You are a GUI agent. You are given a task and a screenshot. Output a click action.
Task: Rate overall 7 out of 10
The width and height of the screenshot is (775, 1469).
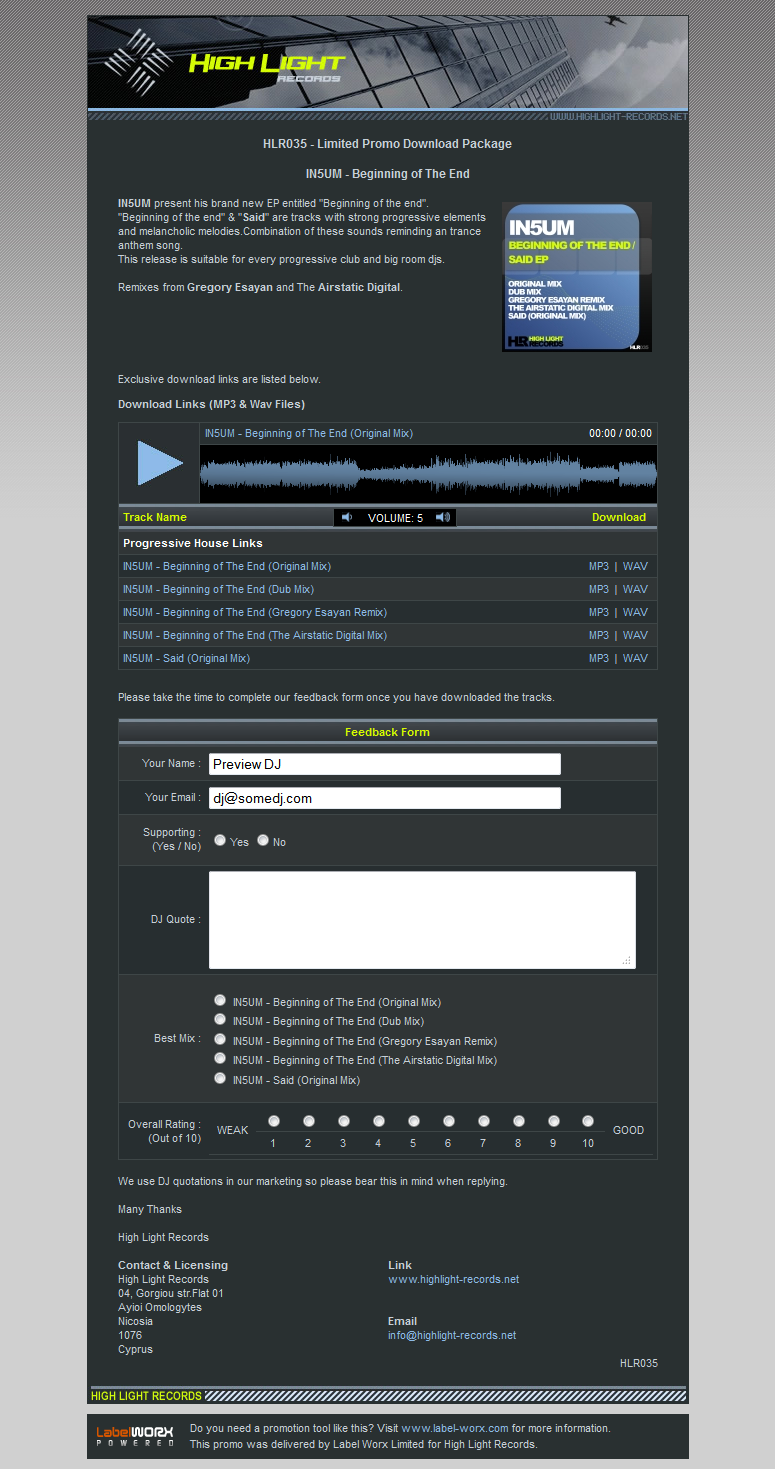[484, 1121]
